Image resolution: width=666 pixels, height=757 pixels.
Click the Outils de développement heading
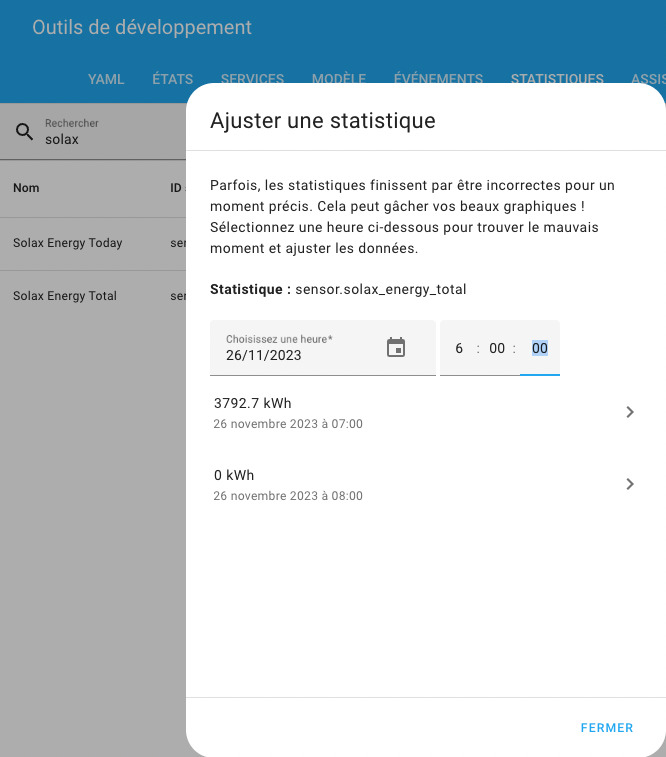point(142,28)
